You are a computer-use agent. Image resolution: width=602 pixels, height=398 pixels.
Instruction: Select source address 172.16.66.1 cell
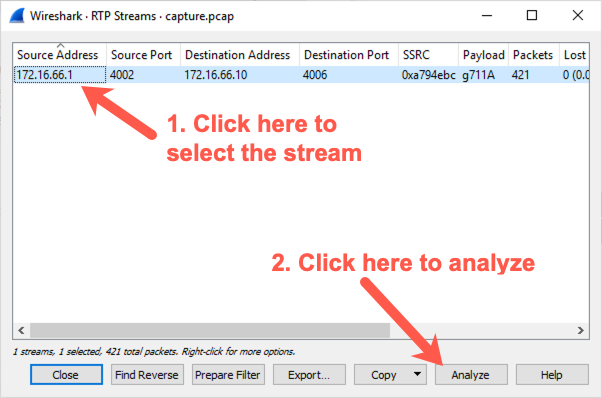coord(60,74)
